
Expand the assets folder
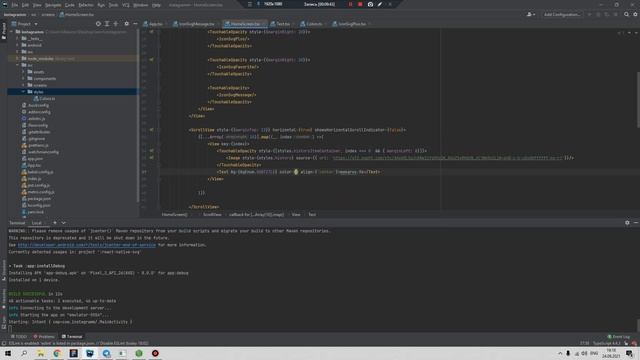[23, 72]
